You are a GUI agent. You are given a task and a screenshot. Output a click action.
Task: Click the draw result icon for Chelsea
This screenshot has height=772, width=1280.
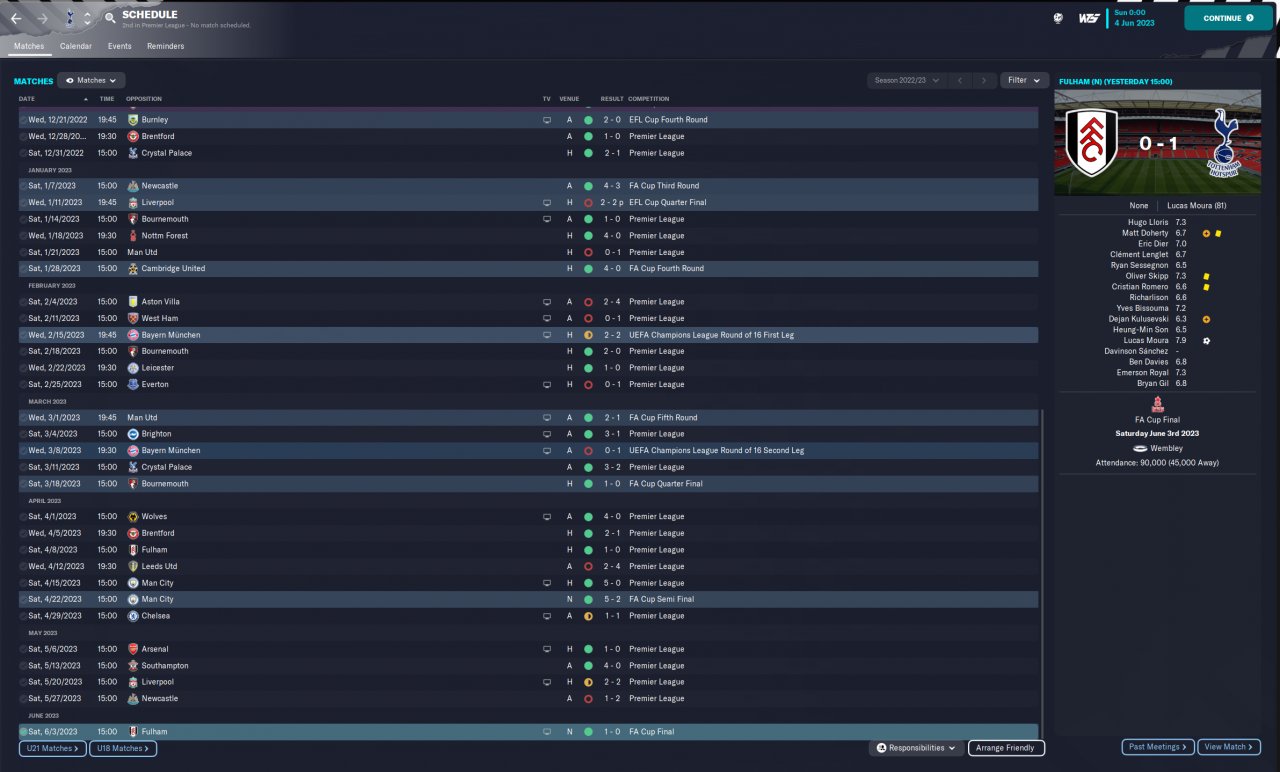588,616
